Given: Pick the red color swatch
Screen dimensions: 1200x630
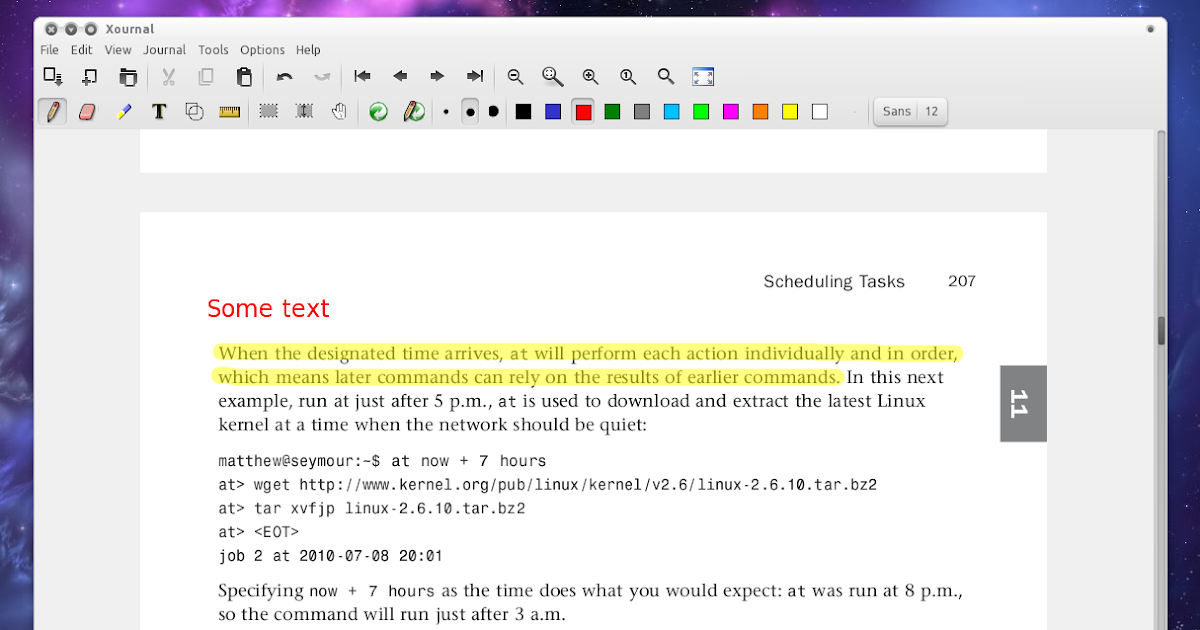Looking at the screenshot, I should [583, 112].
